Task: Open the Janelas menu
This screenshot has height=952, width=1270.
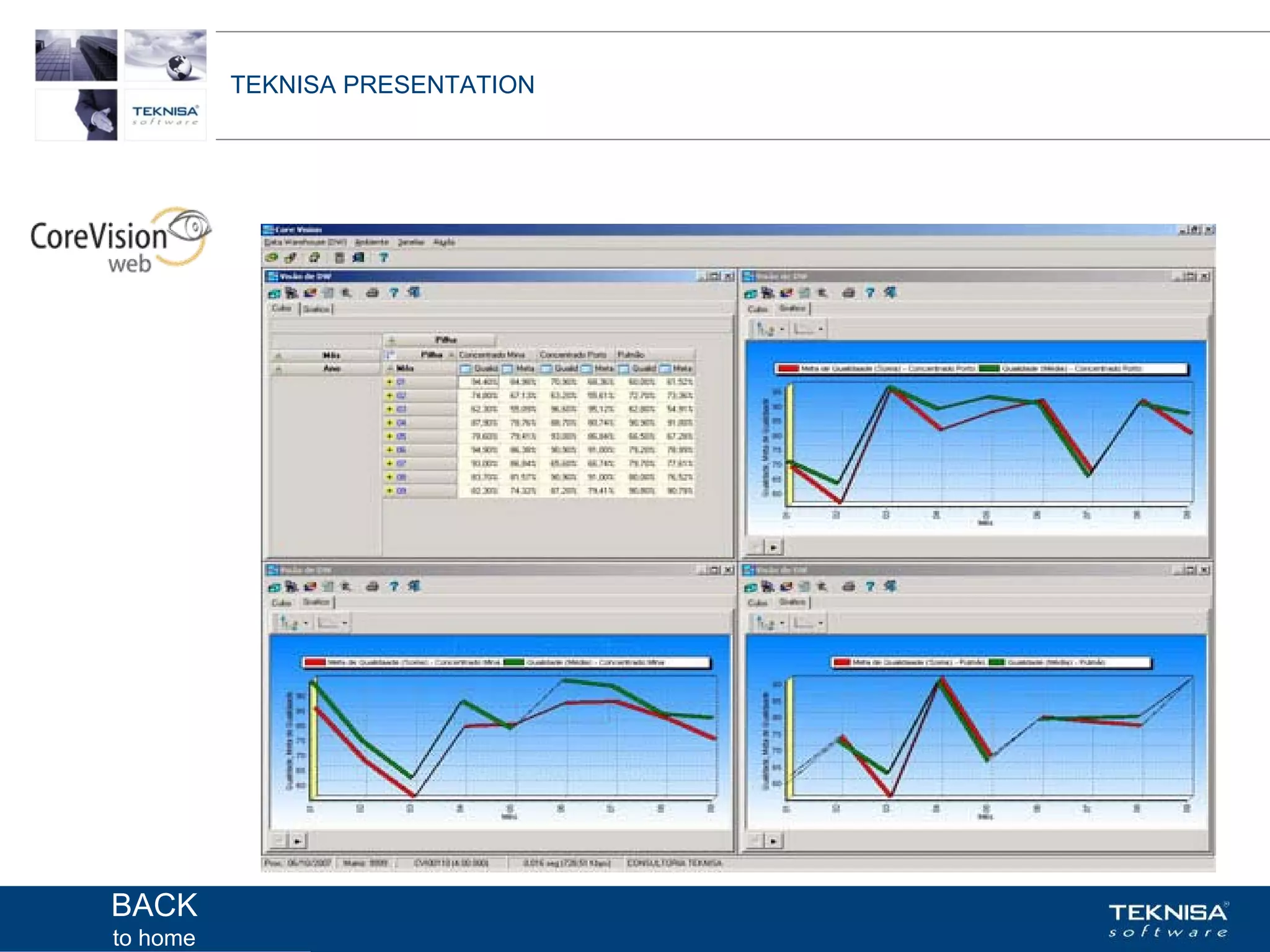Action: (411, 242)
